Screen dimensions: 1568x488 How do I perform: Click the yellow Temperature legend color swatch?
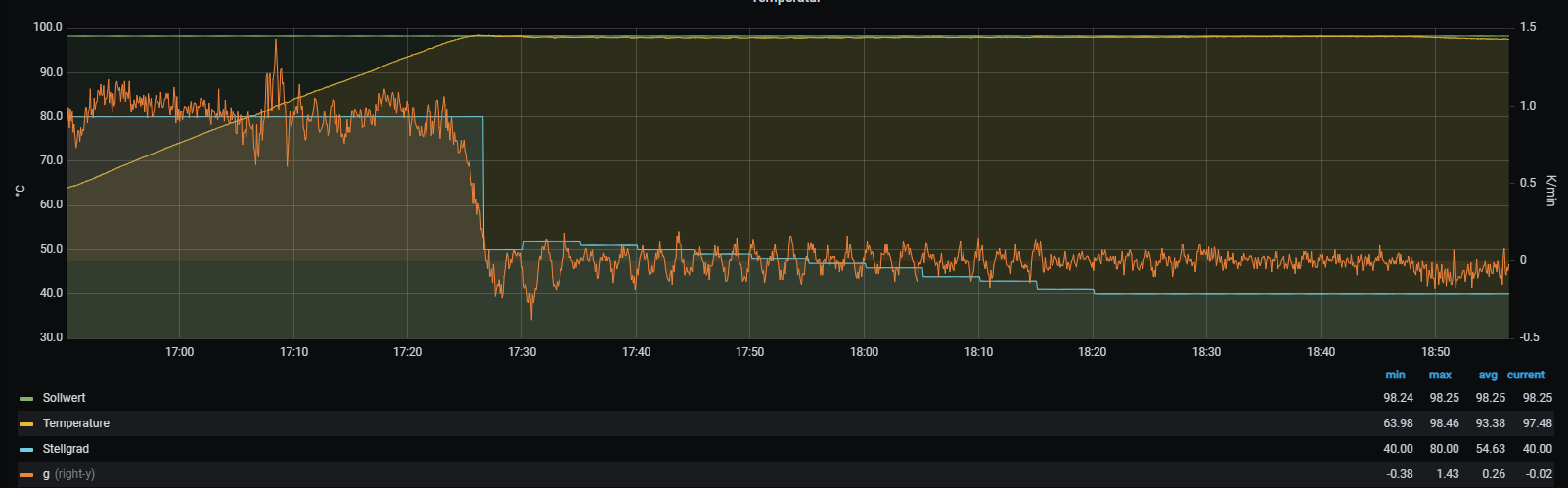(26, 424)
